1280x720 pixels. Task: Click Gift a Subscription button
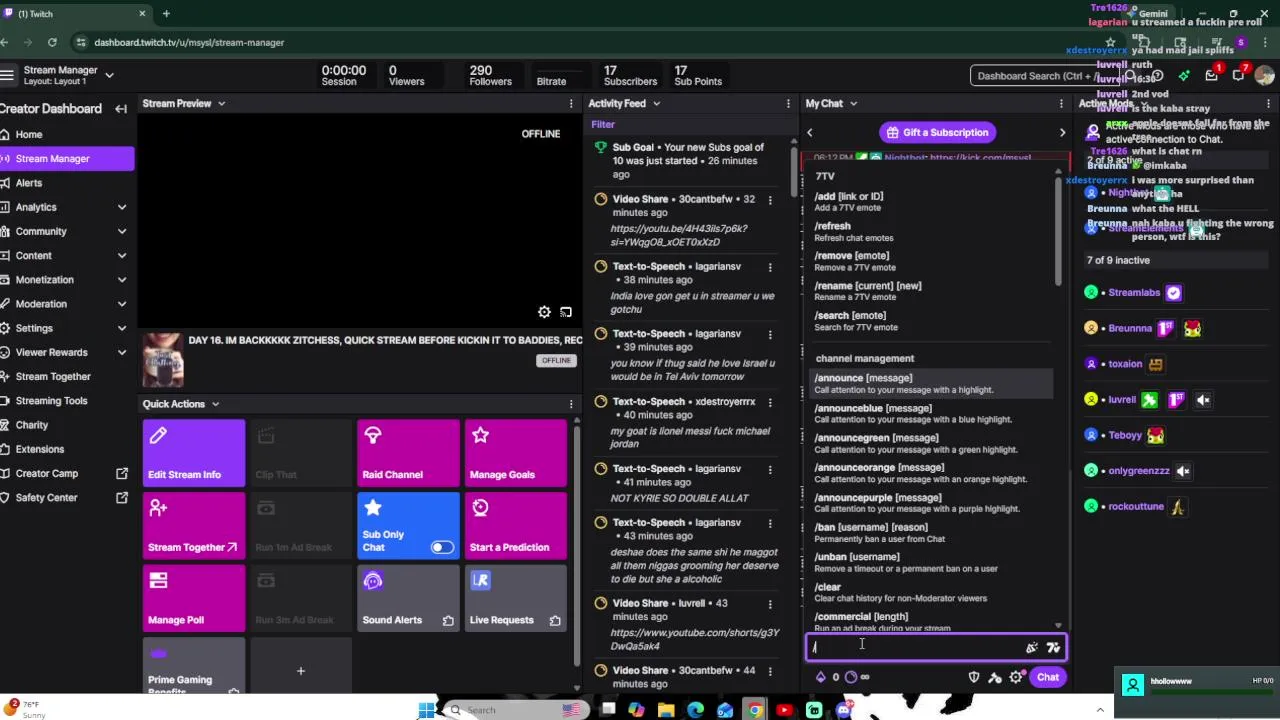938,132
